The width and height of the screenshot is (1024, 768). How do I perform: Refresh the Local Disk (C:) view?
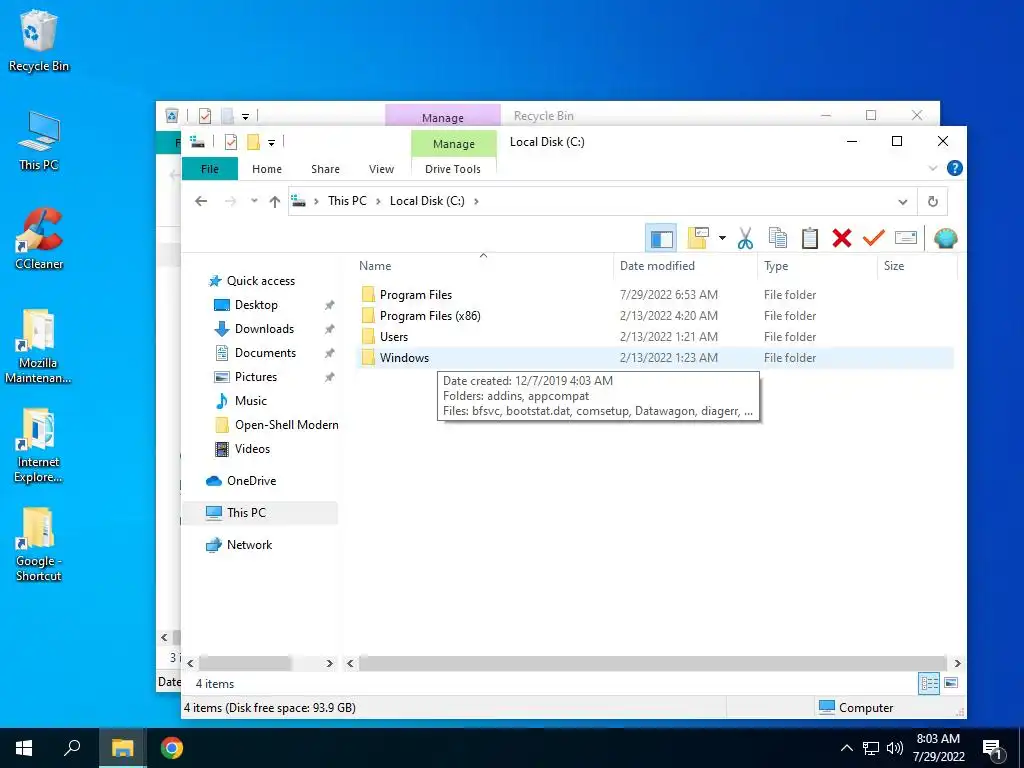933,201
